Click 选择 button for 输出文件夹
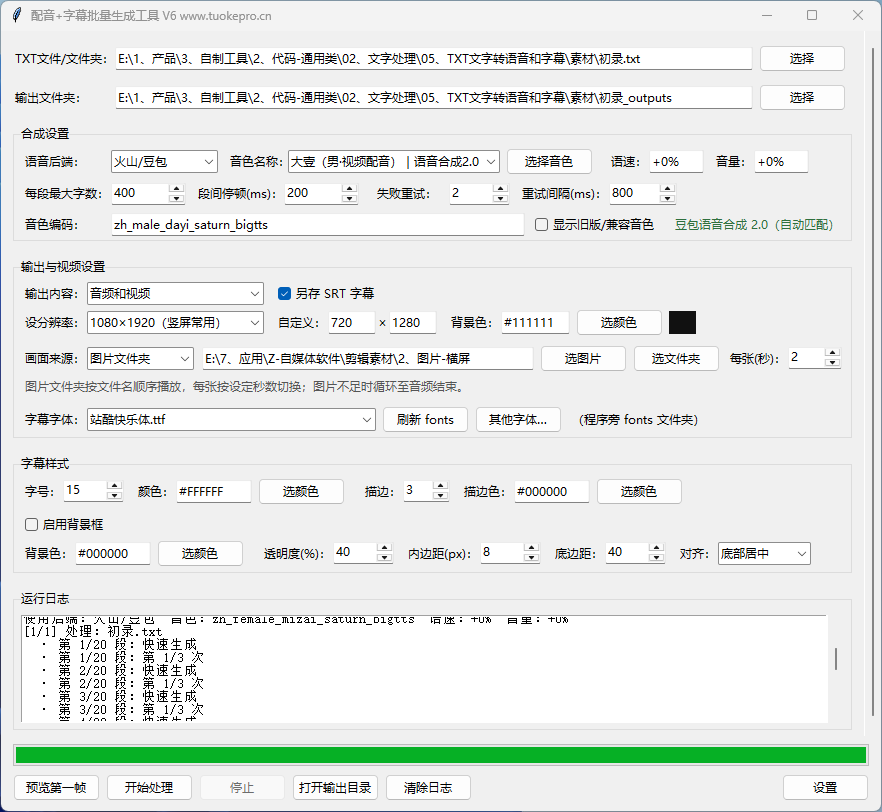The height and width of the screenshot is (812, 882). click(802, 97)
